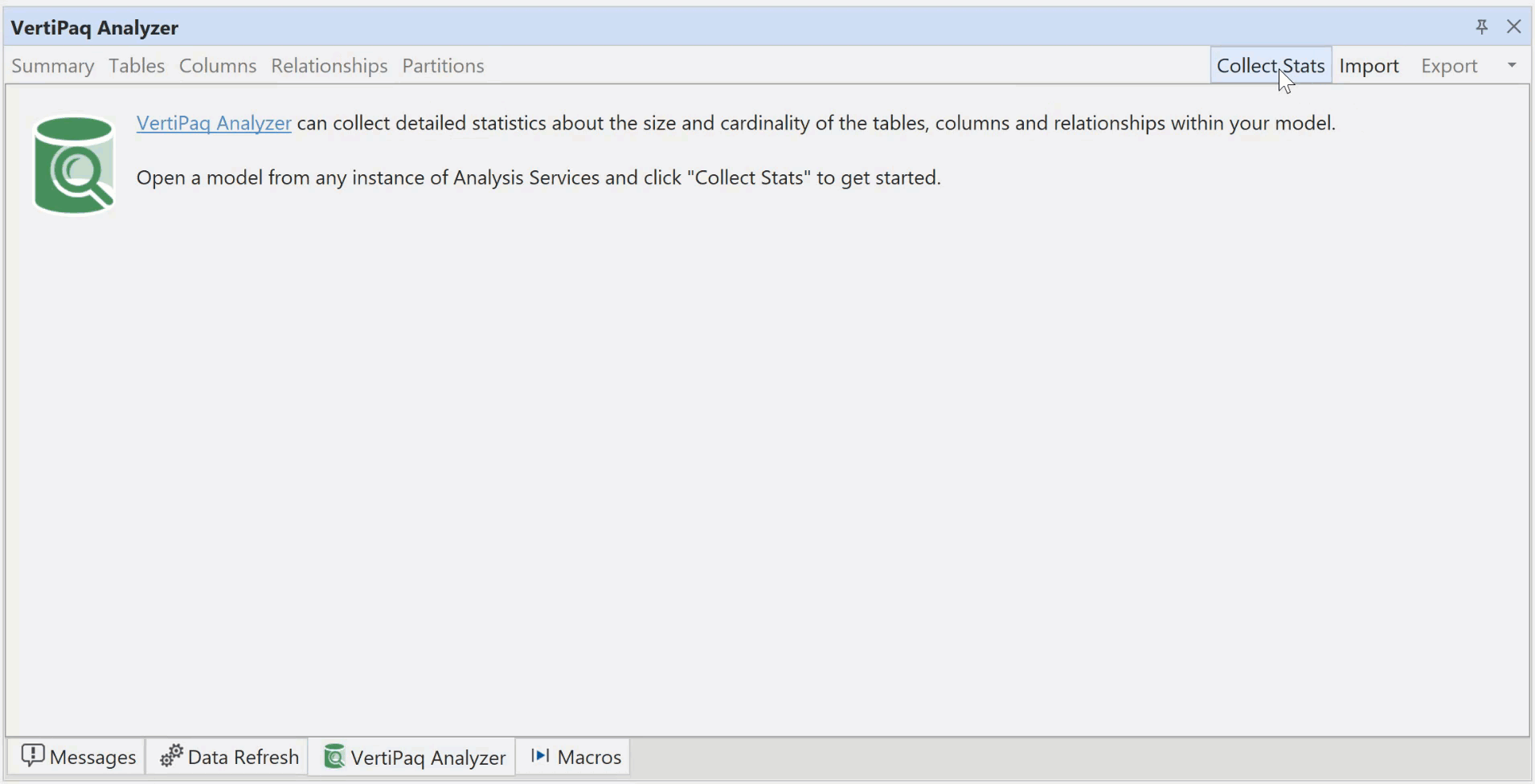
Task: Click the Collect Stats button
Action: click(x=1271, y=66)
